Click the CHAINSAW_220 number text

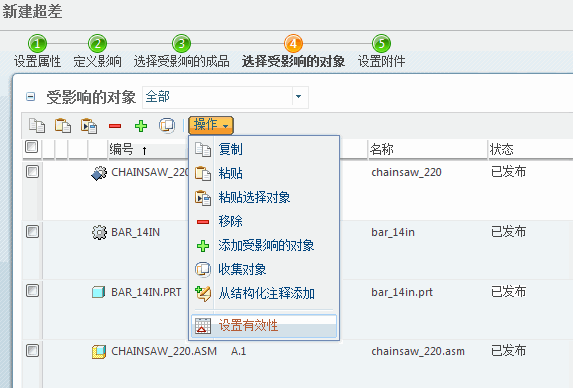pyautogui.click(x=150, y=172)
